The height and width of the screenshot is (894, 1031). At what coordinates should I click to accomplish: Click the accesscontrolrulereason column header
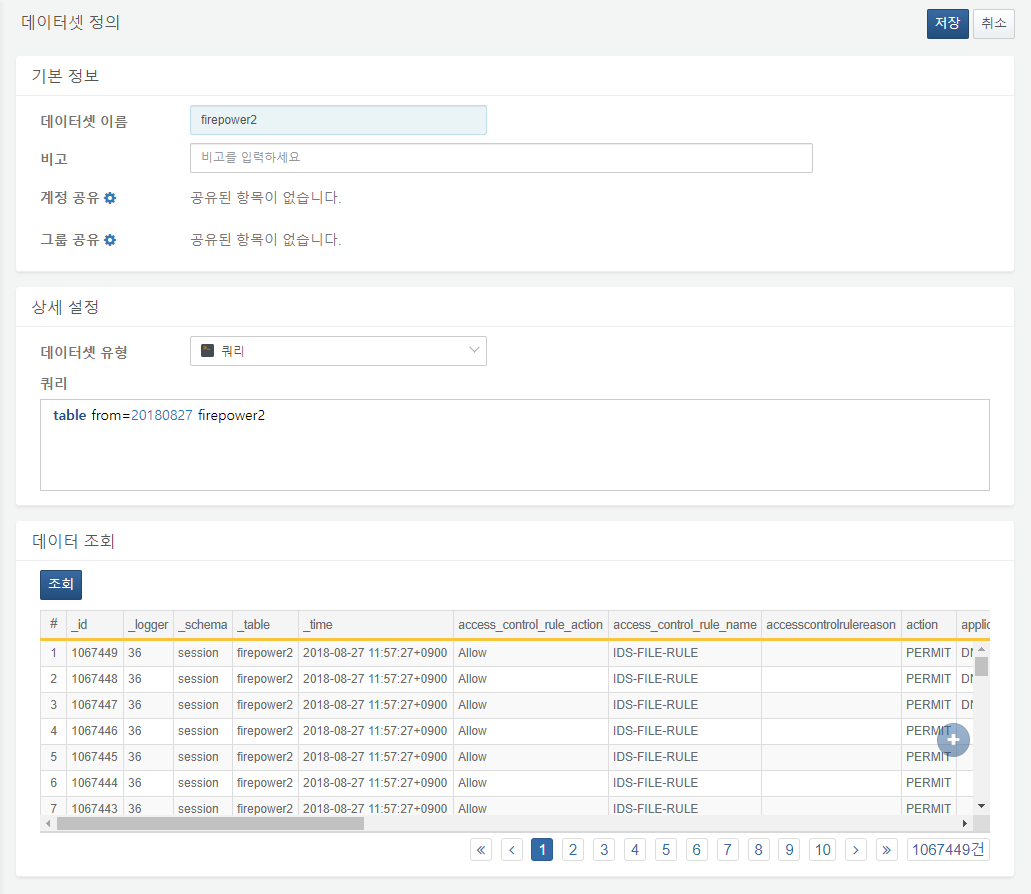[831, 624]
